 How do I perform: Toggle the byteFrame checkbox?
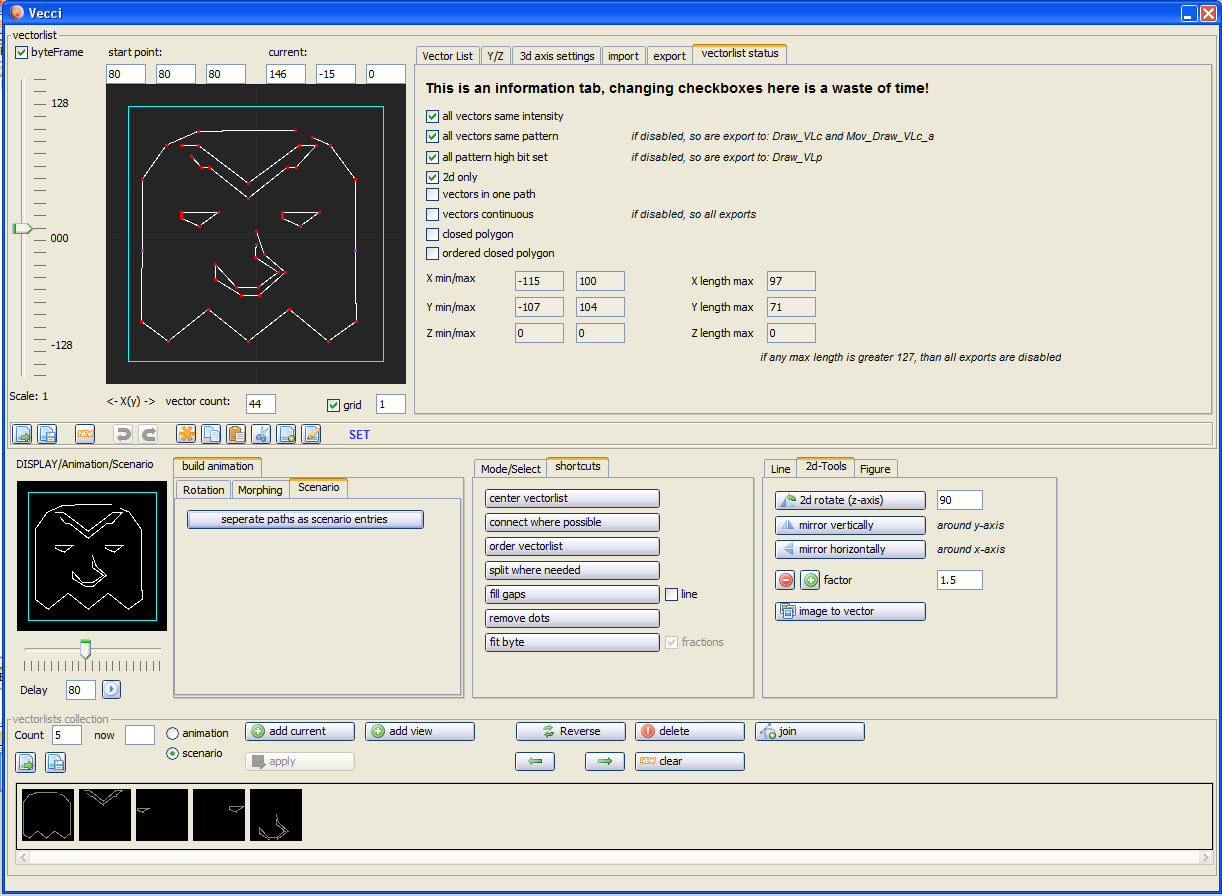click(22, 52)
